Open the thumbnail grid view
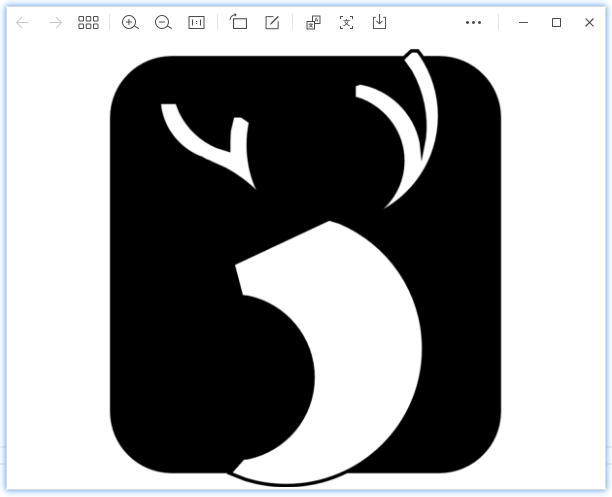This screenshot has height=497, width=612. coord(88,23)
